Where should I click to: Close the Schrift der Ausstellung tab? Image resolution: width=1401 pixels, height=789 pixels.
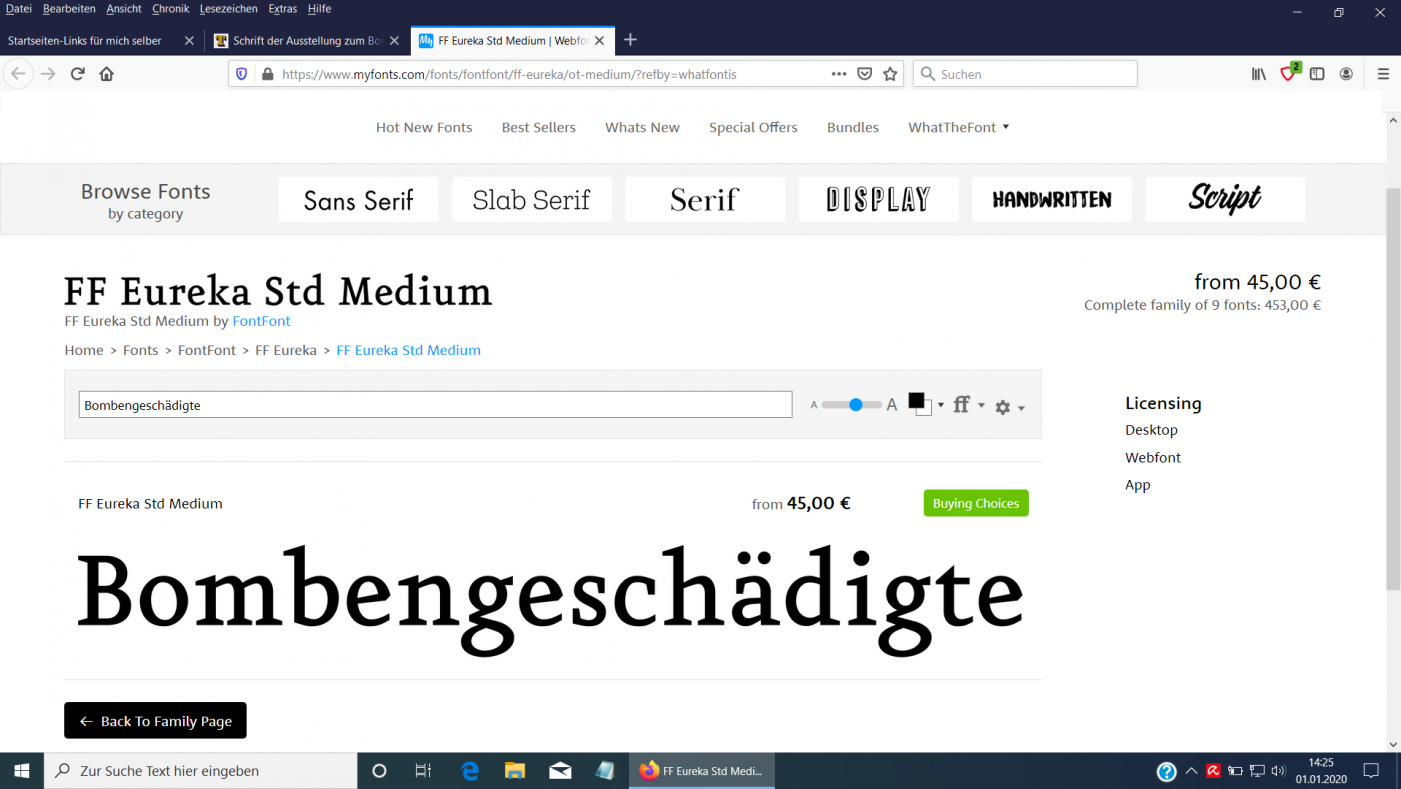coord(394,41)
